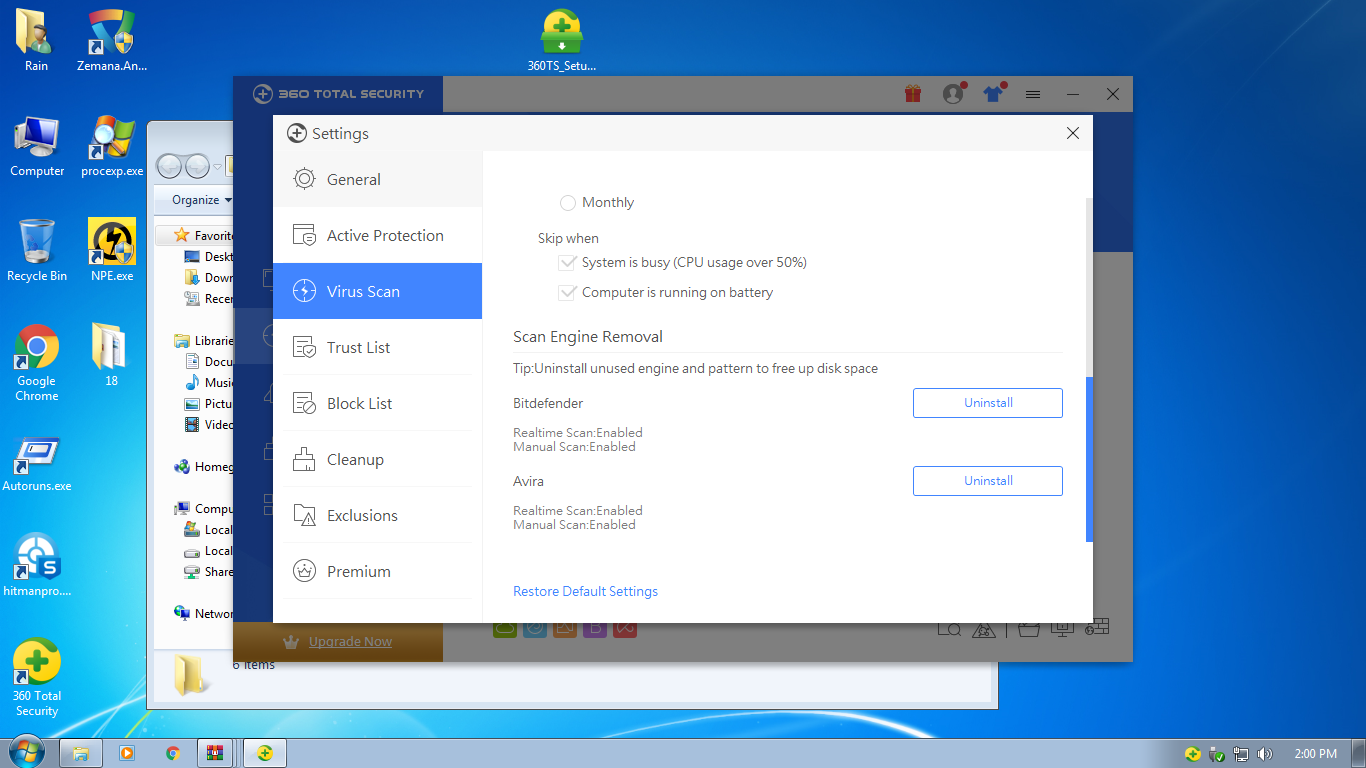Click the brick wall firewall icon in 360 window
Screen dimensions: 1366x768
[x=1097, y=628]
